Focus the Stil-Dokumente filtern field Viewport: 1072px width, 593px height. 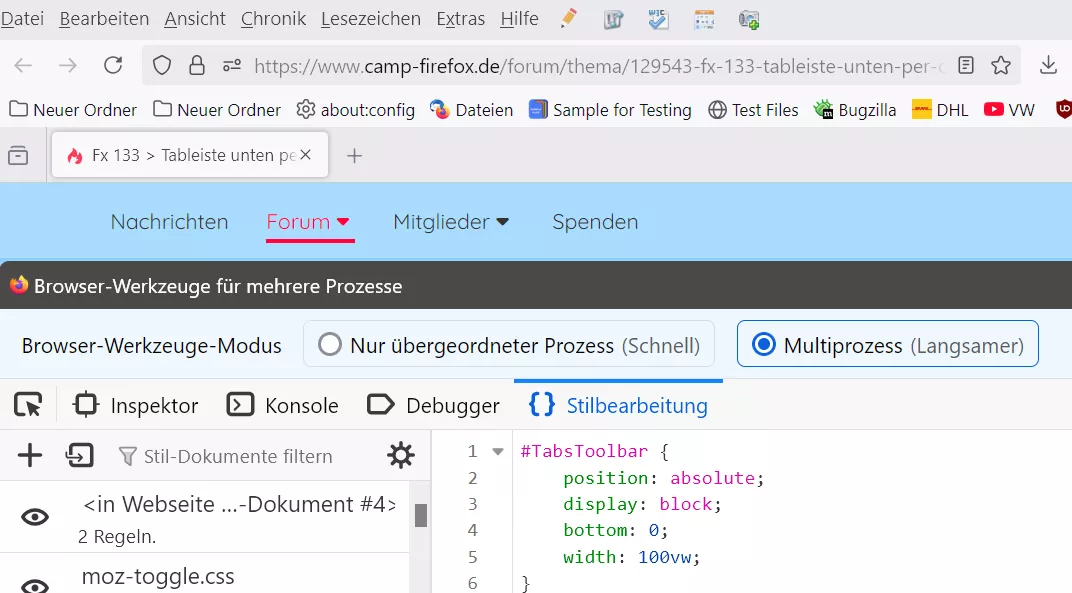[x=238, y=456]
